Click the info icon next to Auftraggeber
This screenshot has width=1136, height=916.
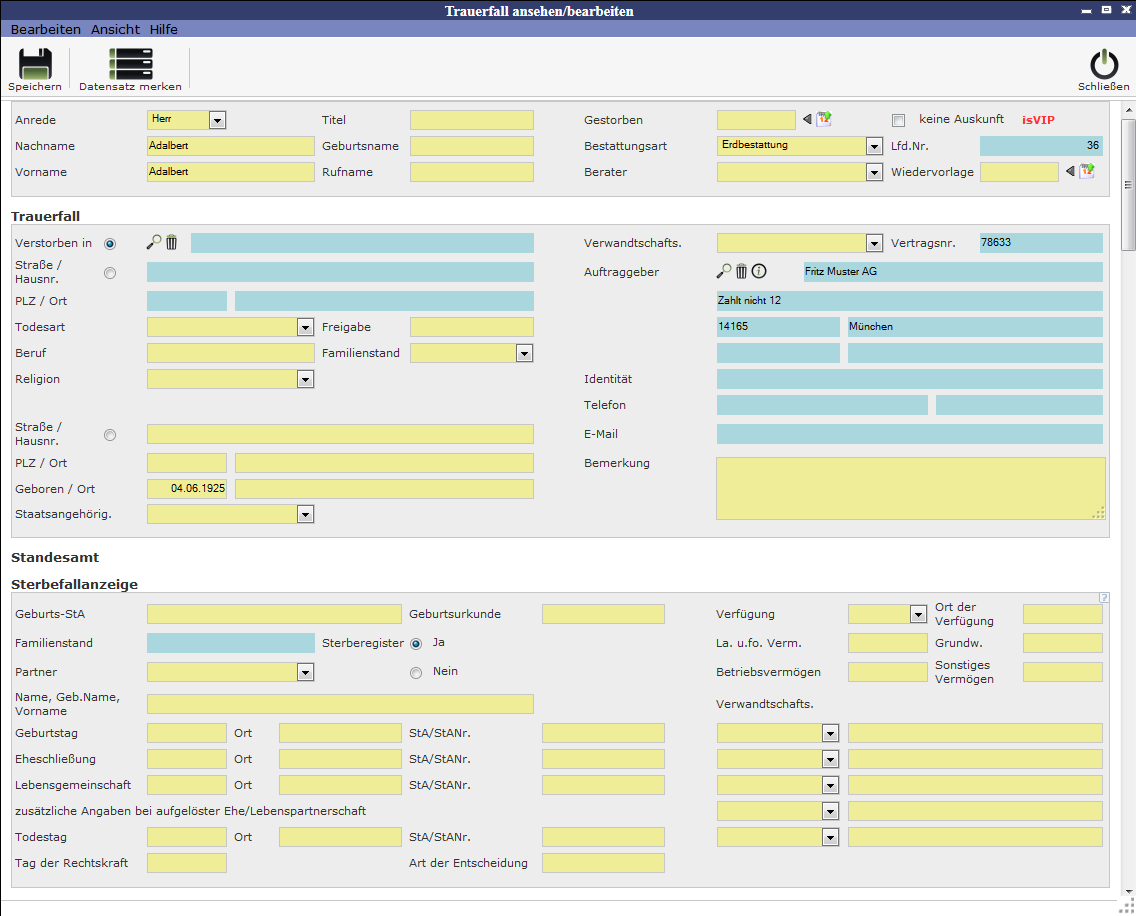(x=759, y=271)
